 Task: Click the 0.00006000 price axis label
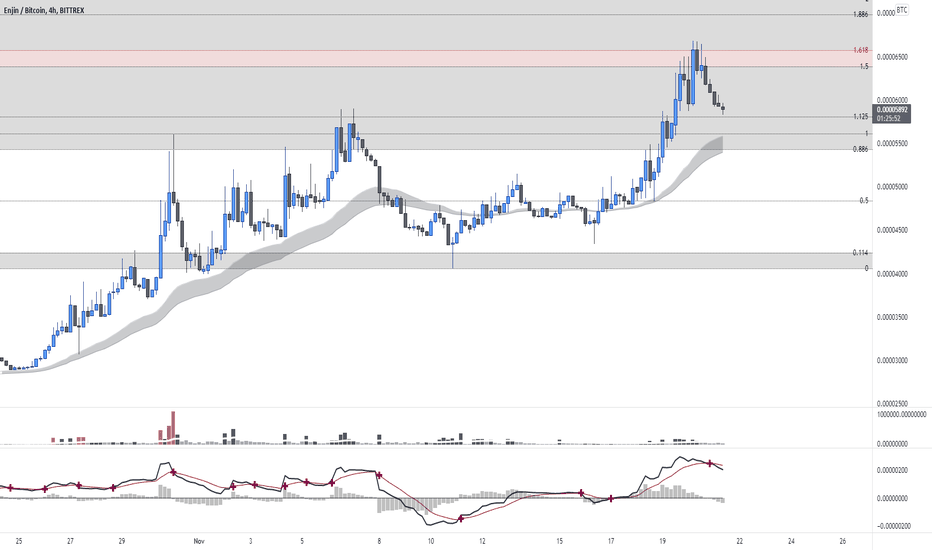tap(892, 100)
